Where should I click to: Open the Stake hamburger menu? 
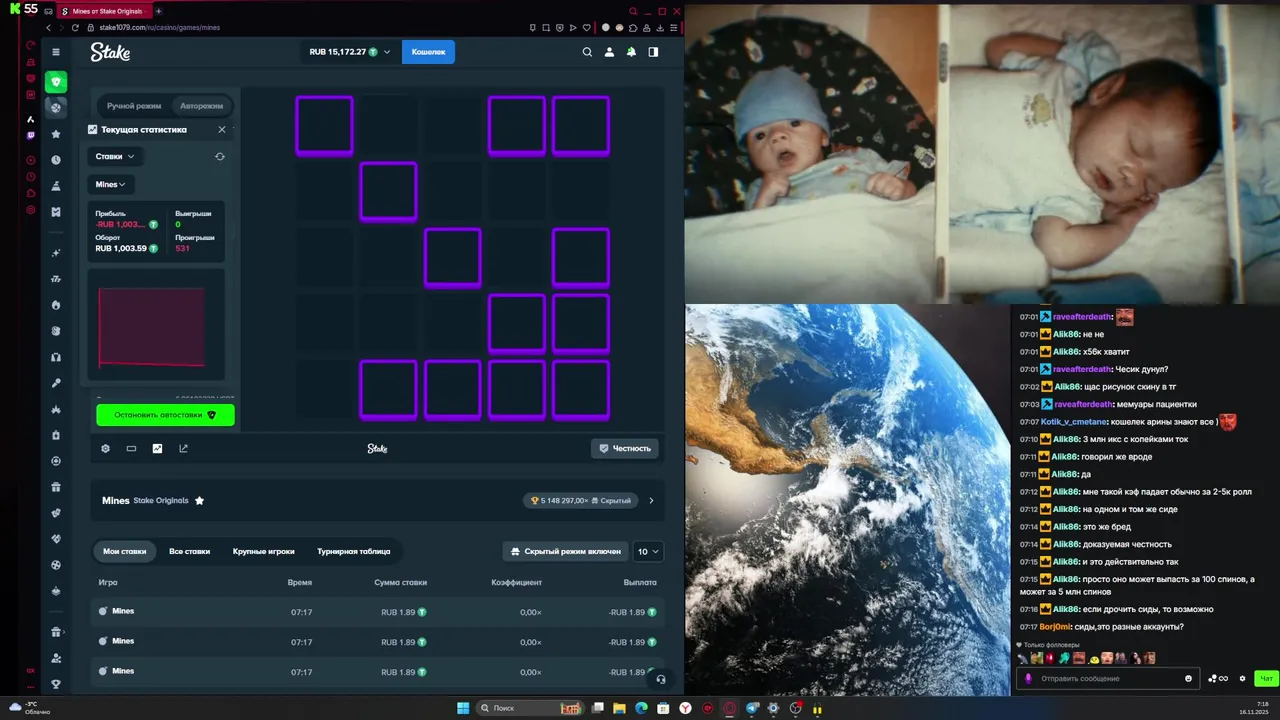click(x=56, y=52)
